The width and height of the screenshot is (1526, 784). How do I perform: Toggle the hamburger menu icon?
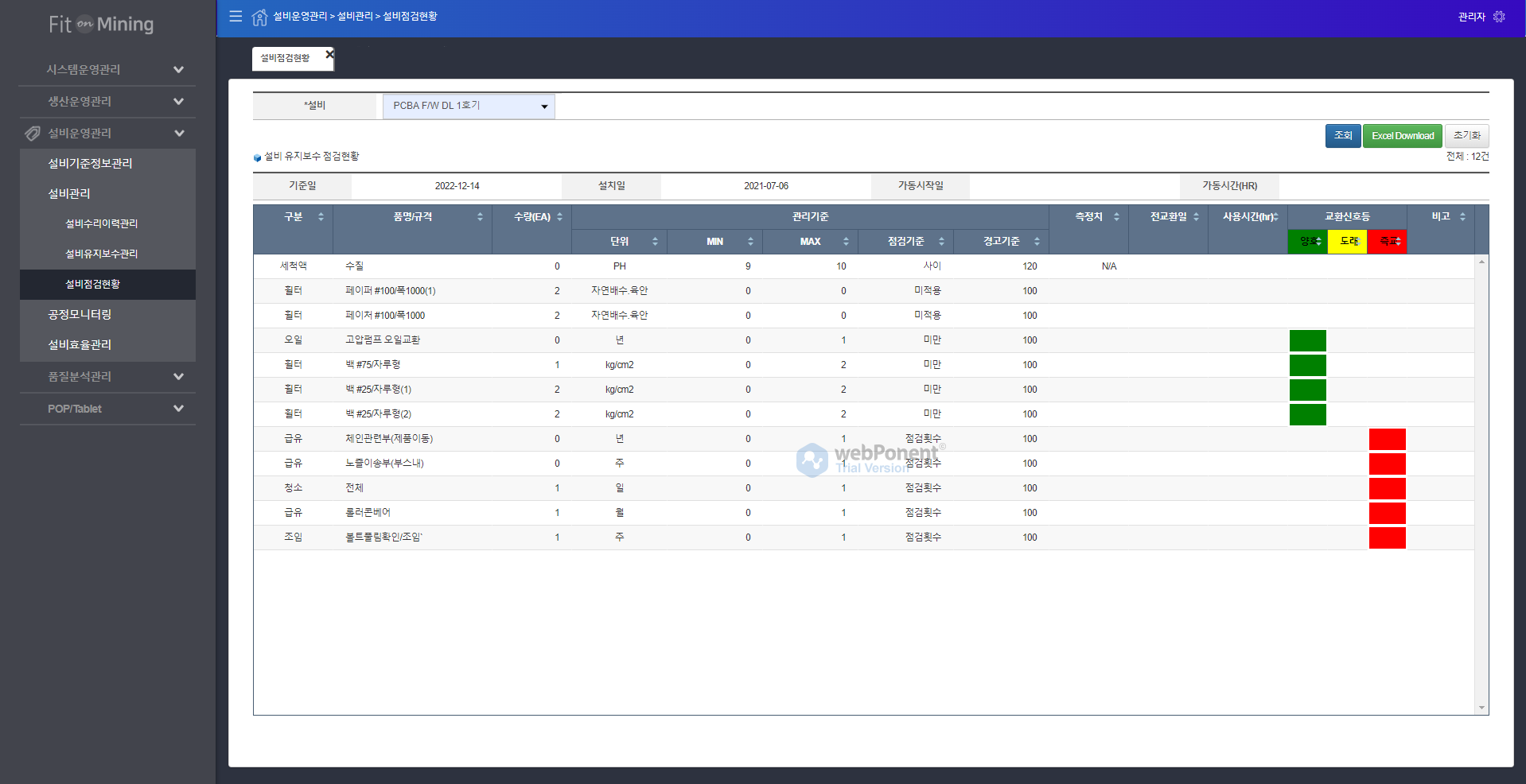point(236,16)
